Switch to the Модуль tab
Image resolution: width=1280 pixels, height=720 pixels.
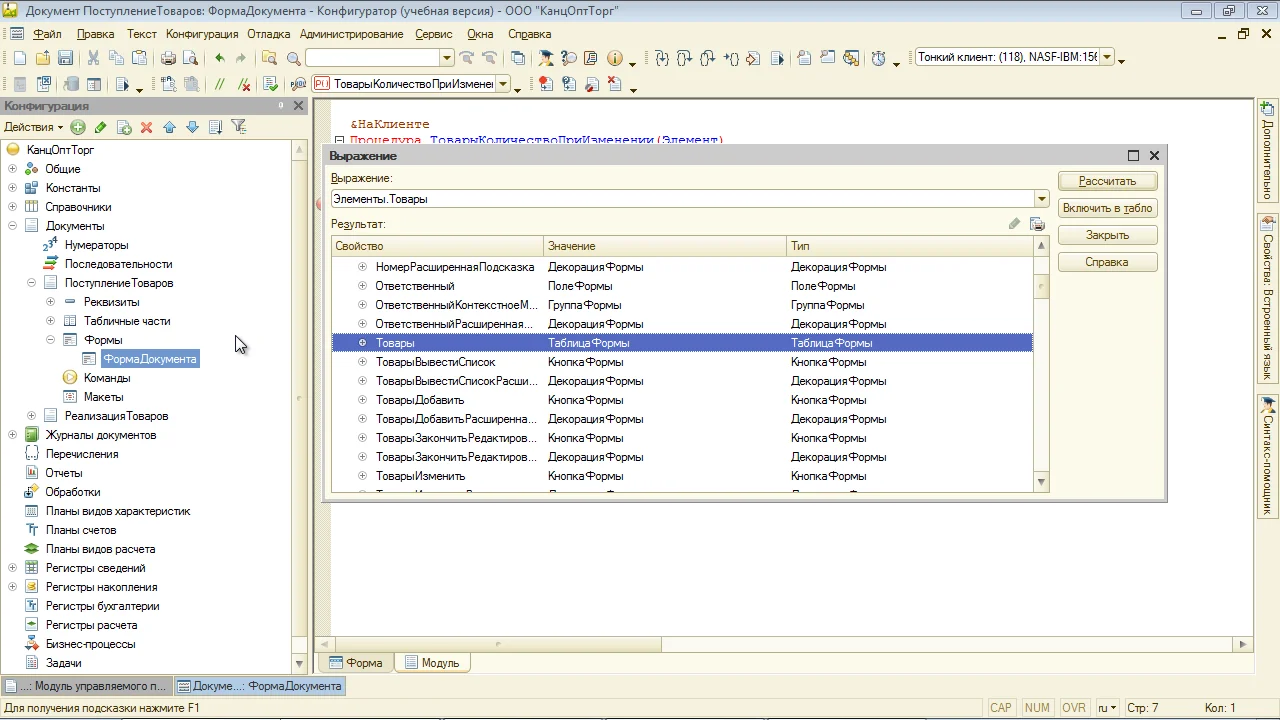(432, 663)
